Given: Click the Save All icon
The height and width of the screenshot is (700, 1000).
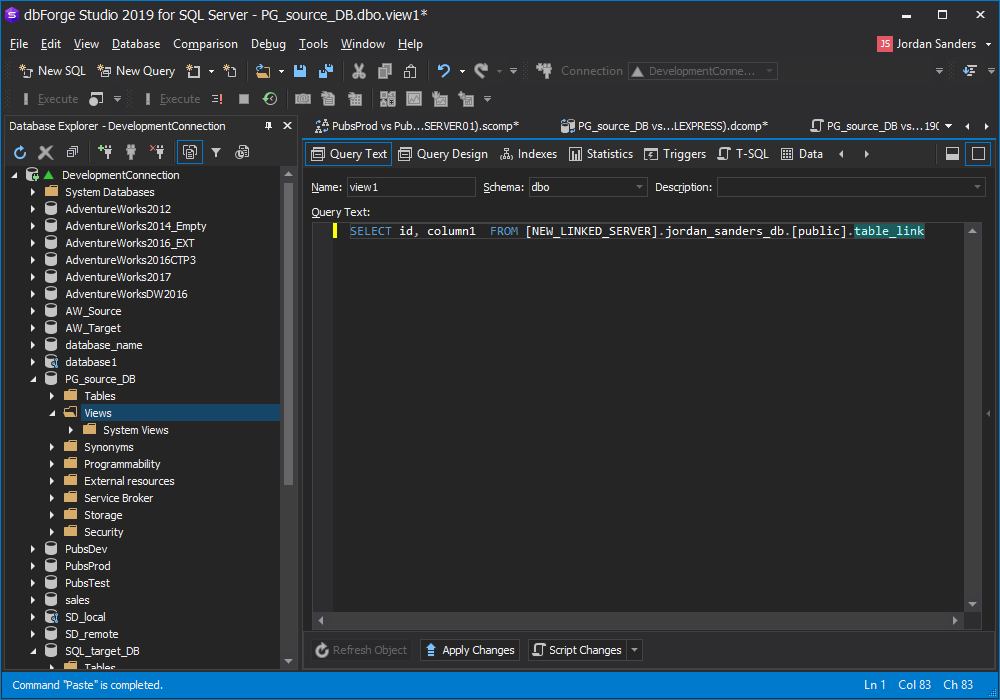Looking at the screenshot, I should pos(326,71).
